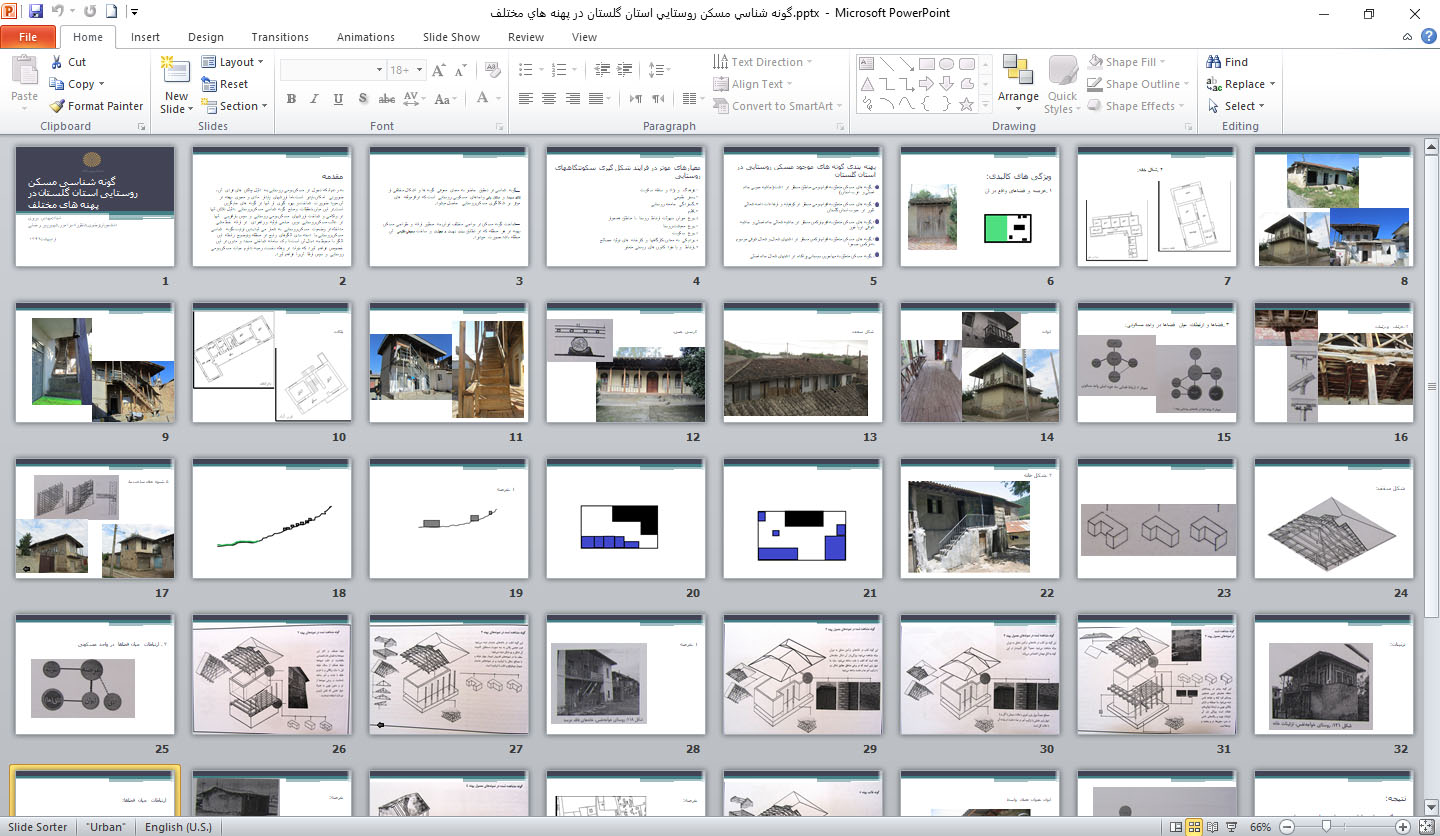
Task: Click the Save icon in quick access toolbar
Action: pyautogui.click(x=36, y=13)
